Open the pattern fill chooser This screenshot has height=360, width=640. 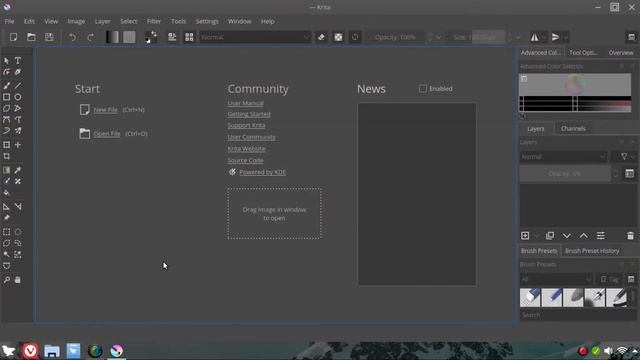(x=129, y=37)
